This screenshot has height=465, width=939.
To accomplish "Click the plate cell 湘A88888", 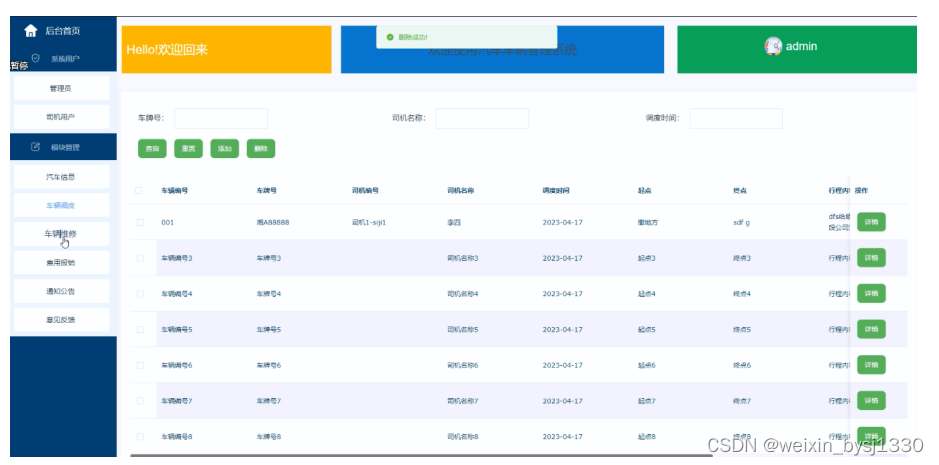I will [273, 222].
